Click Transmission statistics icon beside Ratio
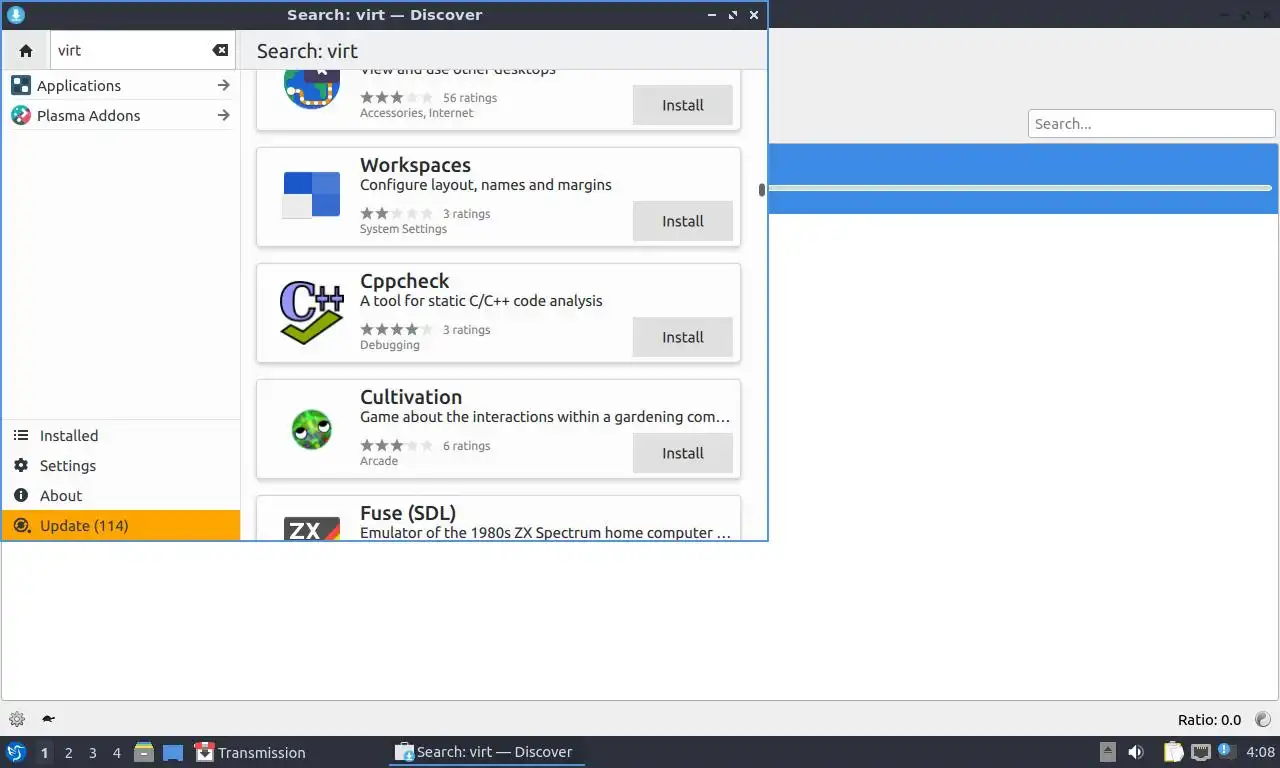 [1263, 719]
